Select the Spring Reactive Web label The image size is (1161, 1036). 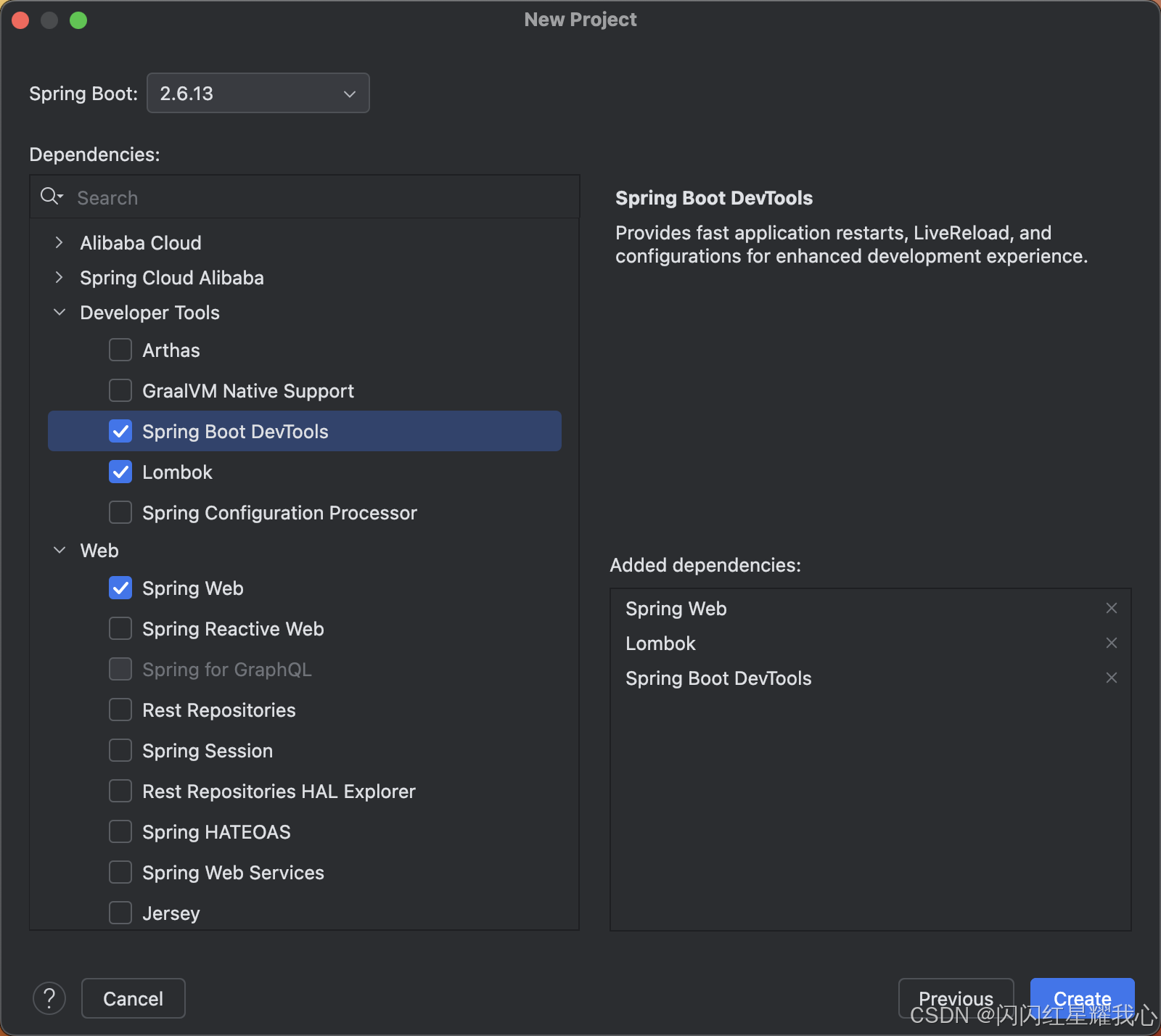(233, 629)
